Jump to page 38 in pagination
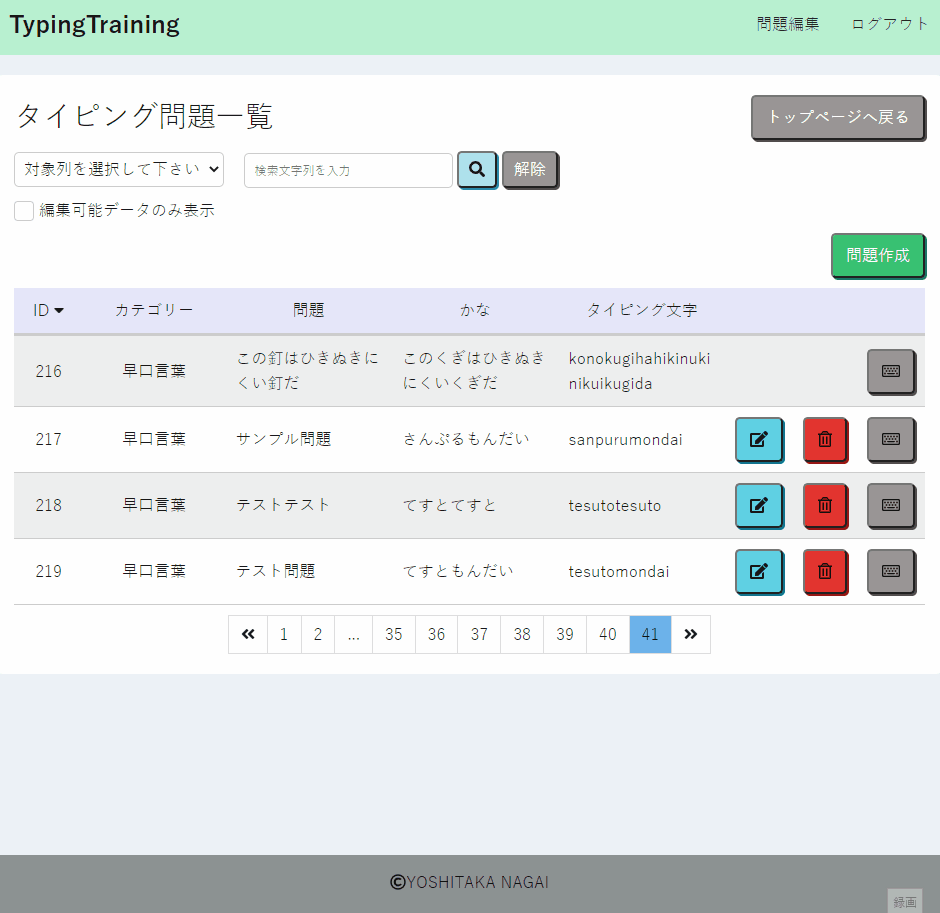 pyautogui.click(x=522, y=634)
